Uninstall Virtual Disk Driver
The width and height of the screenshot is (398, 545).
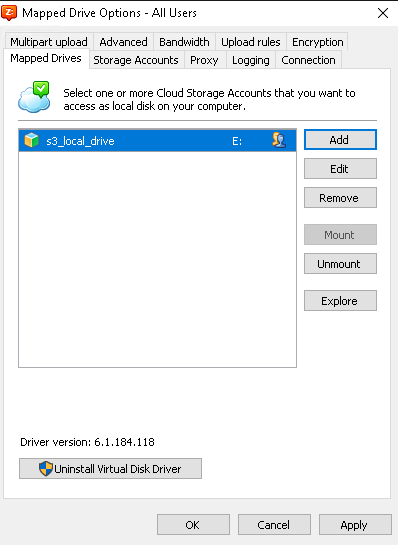(x=110, y=469)
